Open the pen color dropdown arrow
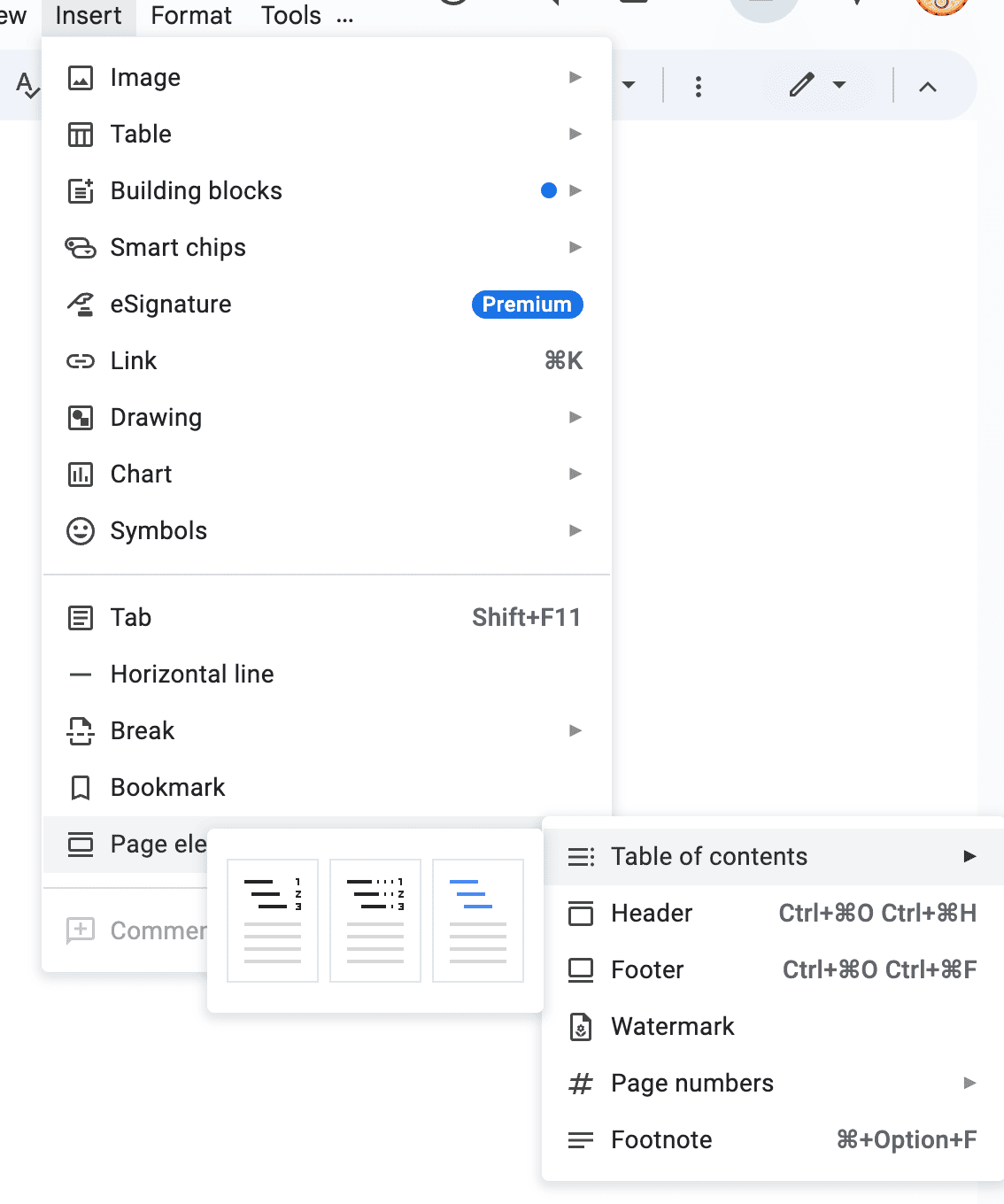This screenshot has height=1204, width=1004. (x=838, y=86)
